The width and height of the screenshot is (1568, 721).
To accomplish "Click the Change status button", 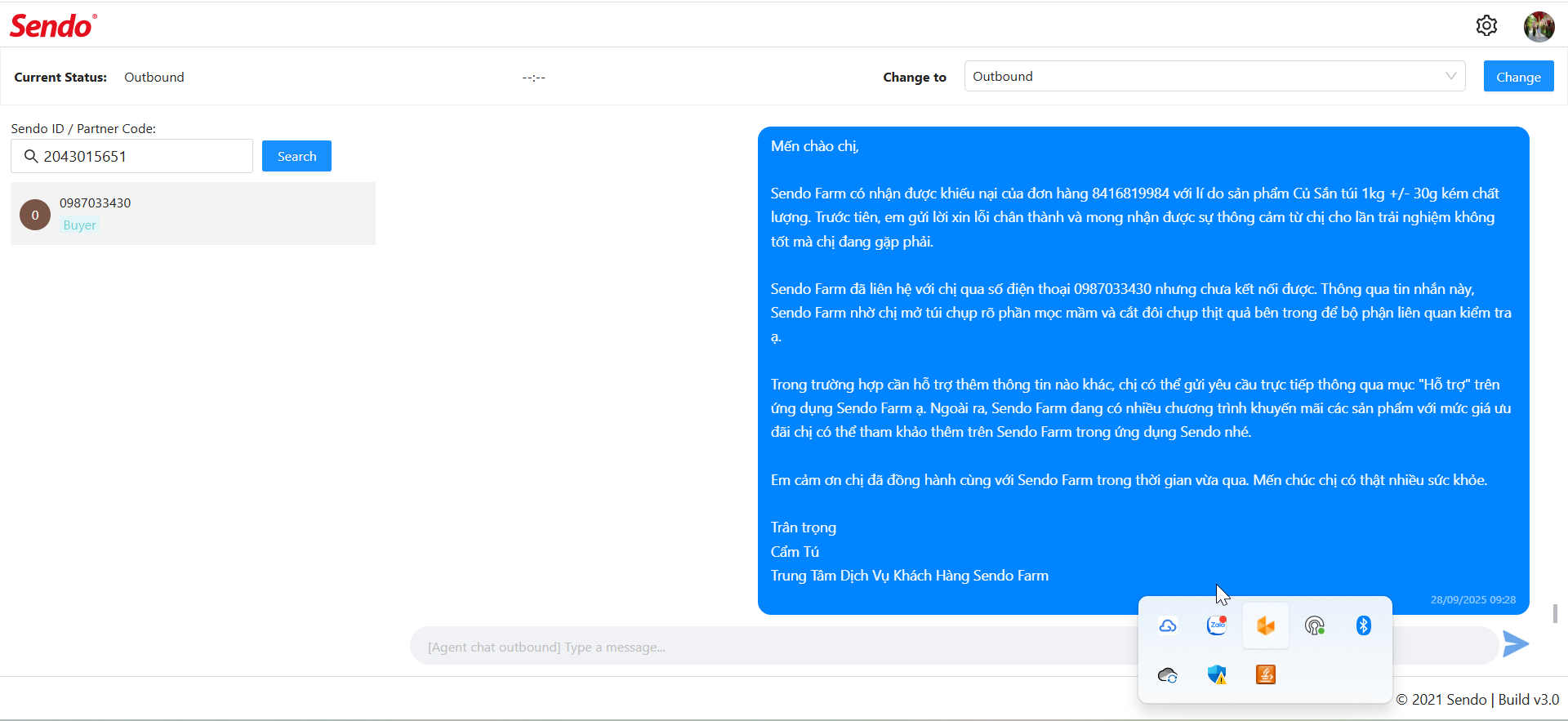I will pyautogui.click(x=1518, y=77).
